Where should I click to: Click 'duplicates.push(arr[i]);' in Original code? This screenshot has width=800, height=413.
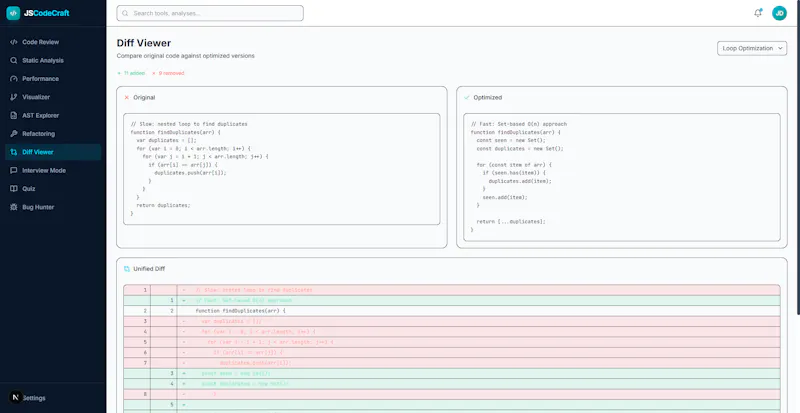[x=190, y=173]
